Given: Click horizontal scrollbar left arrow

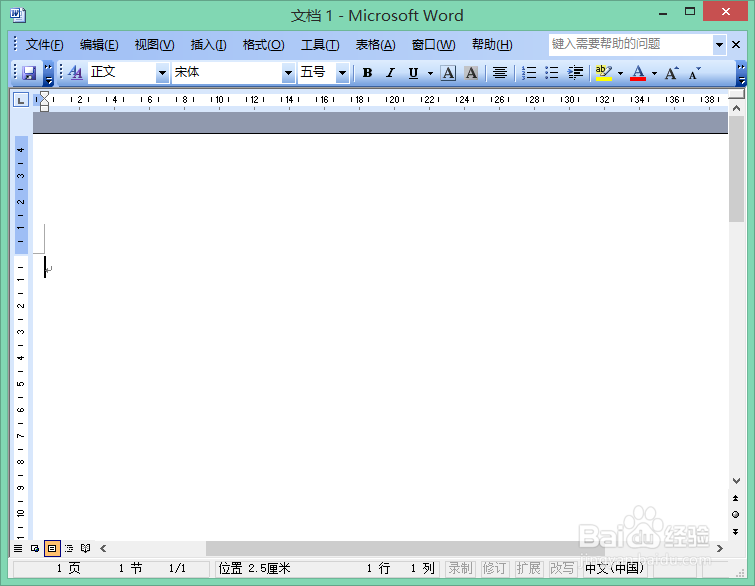Looking at the screenshot, I should pos(103,548).
